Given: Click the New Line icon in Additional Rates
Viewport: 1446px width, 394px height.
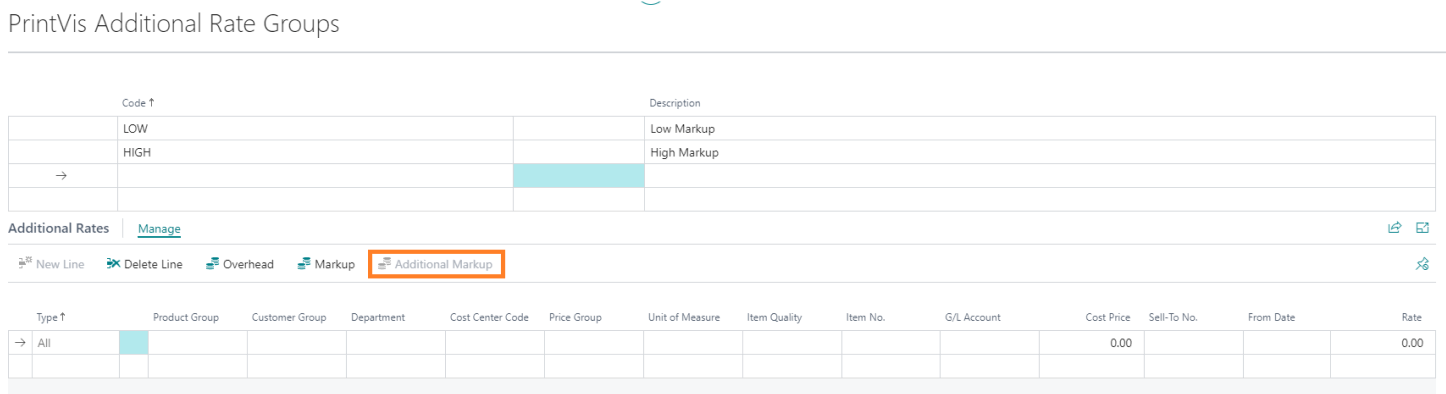Looking at the screenshot, I should pyautogui.click(x=25, y=264).
